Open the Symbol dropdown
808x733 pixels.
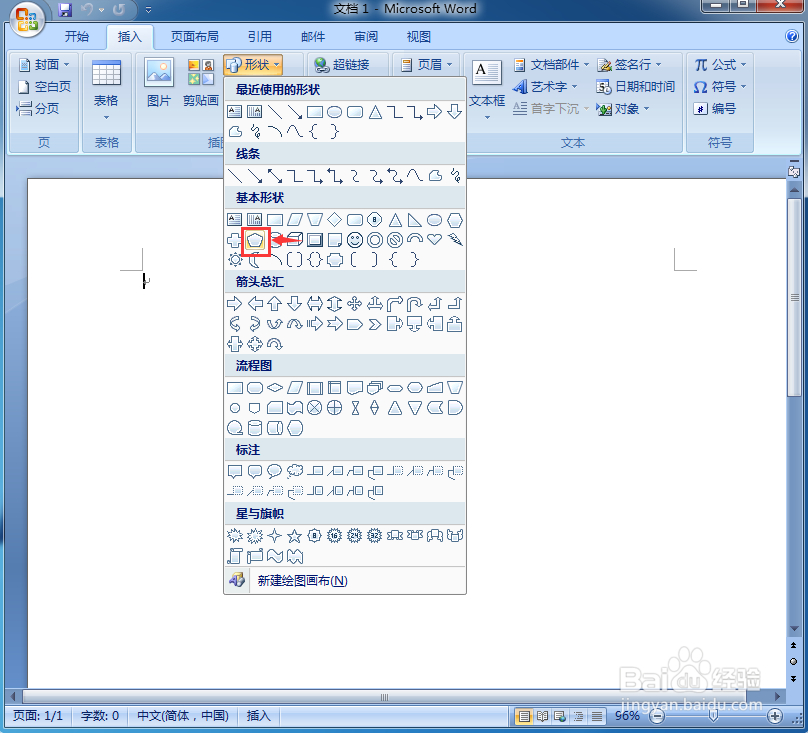pyautogui.click(x=720, y=87)
